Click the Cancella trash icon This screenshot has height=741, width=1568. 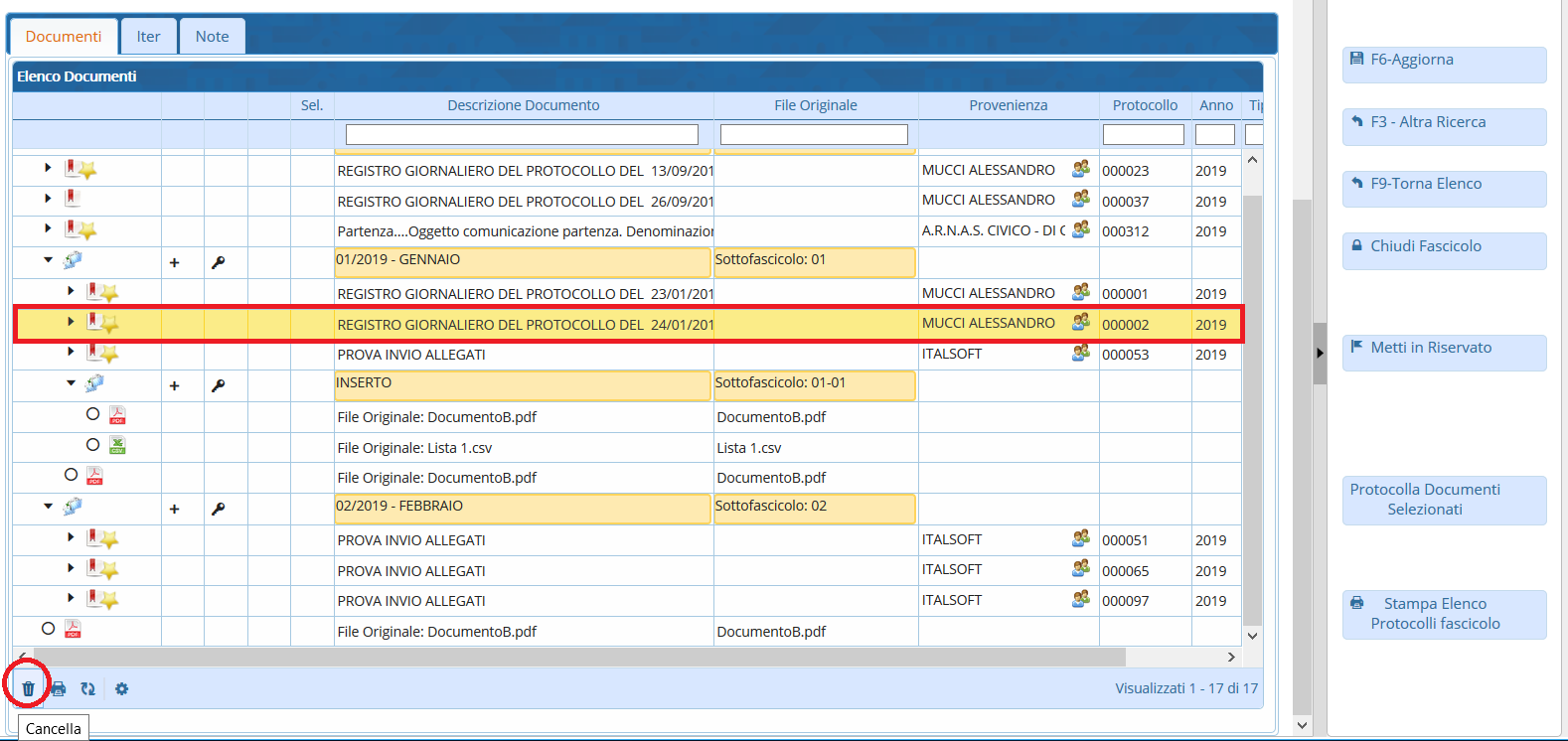point(28,688)
